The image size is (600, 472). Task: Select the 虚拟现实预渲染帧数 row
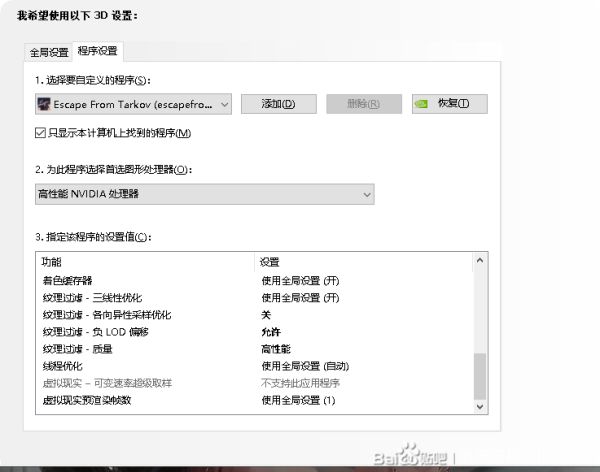pos(87,400)
